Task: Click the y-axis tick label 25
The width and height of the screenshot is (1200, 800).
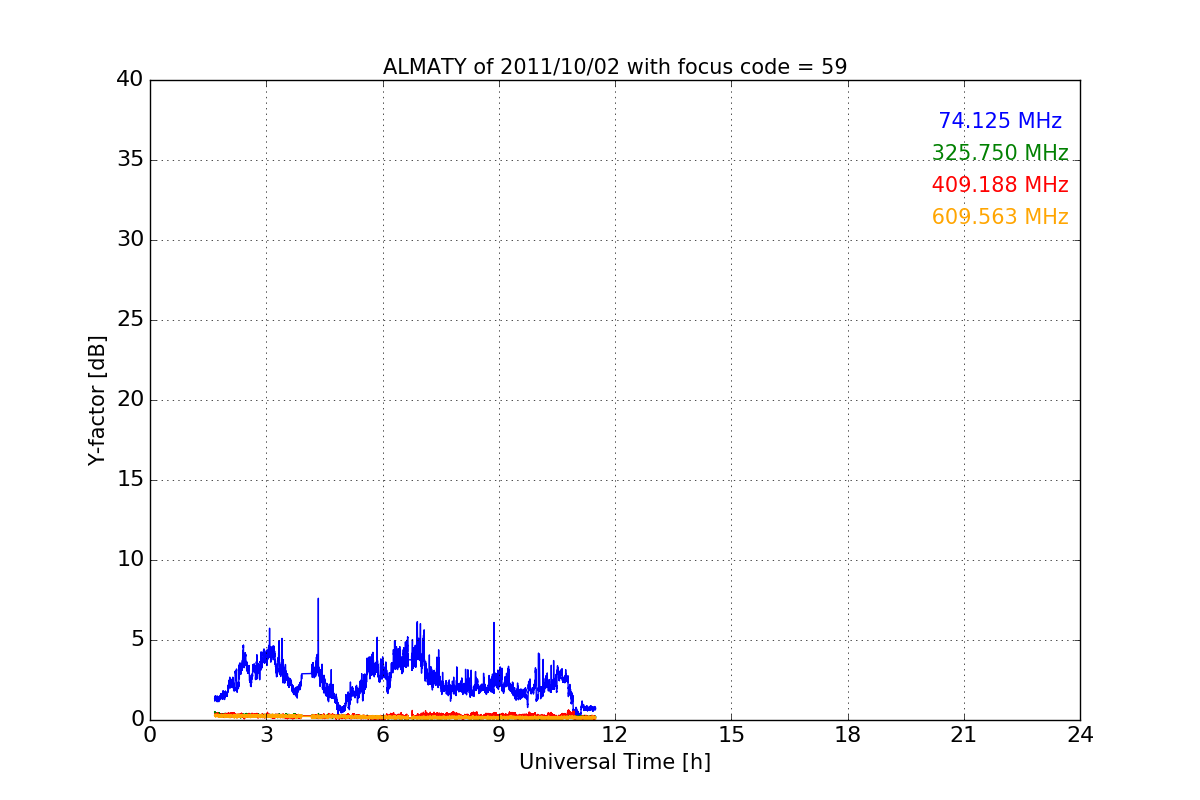Action: pyautogui.click(x=130, y=320)
